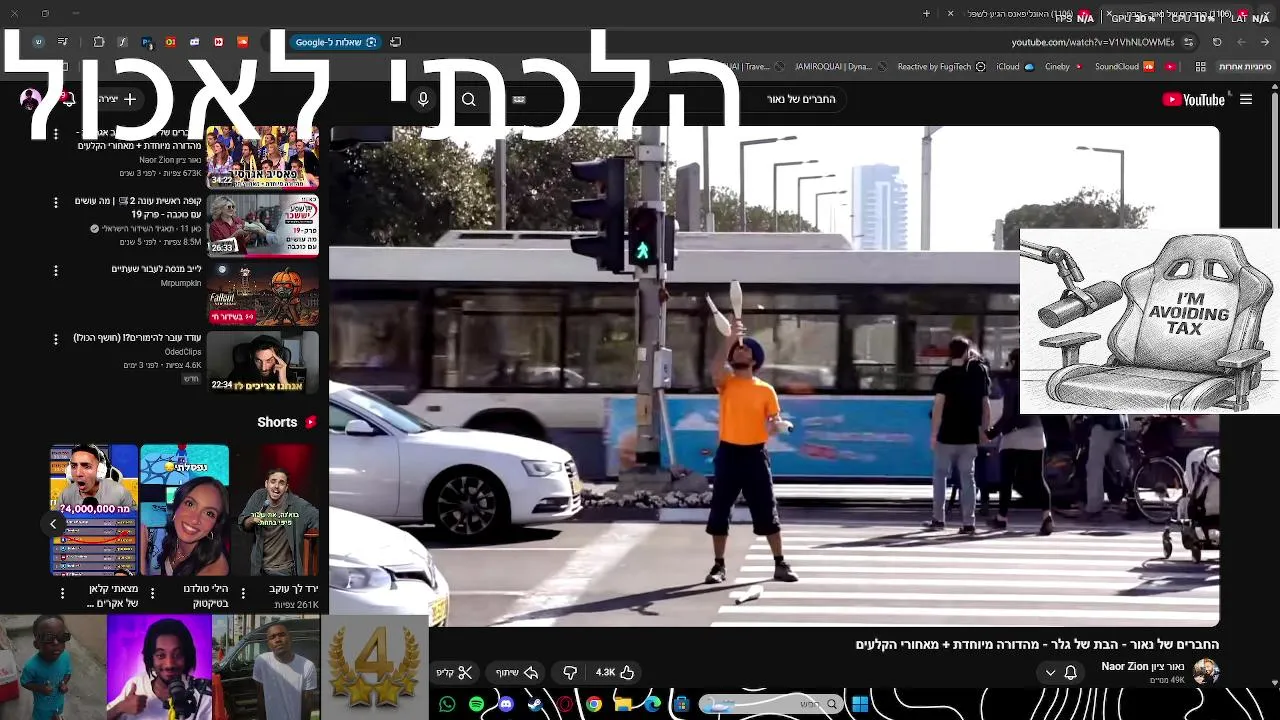Dislike the video with thumbs down
Viewport: 1280px width, 720px height.
(570, 672)
